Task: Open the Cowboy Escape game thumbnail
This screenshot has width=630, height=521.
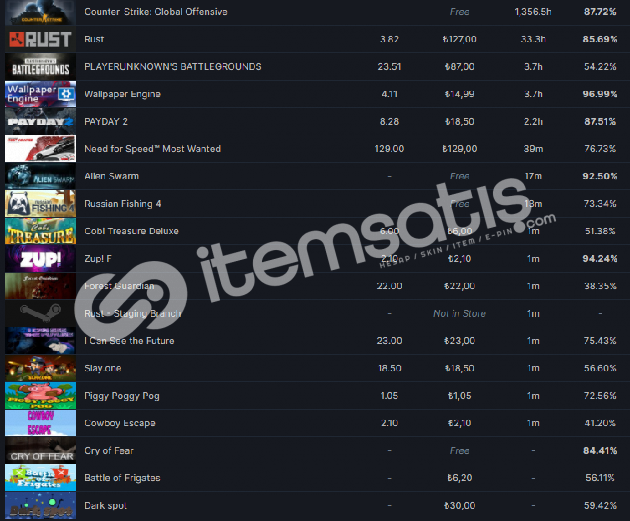Action: click(x=40, y=423)
